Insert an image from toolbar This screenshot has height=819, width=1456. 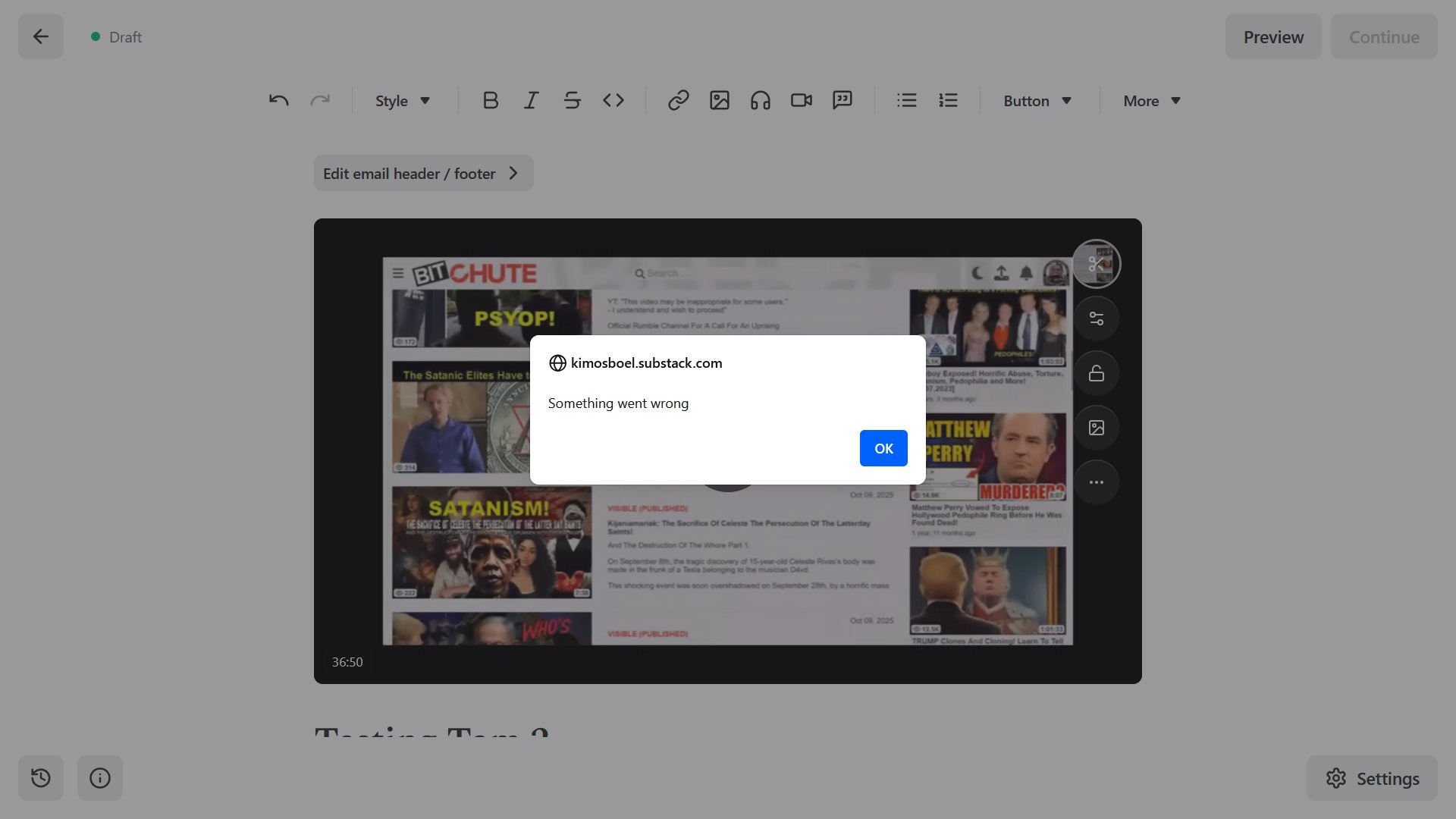tap(719, 100)
